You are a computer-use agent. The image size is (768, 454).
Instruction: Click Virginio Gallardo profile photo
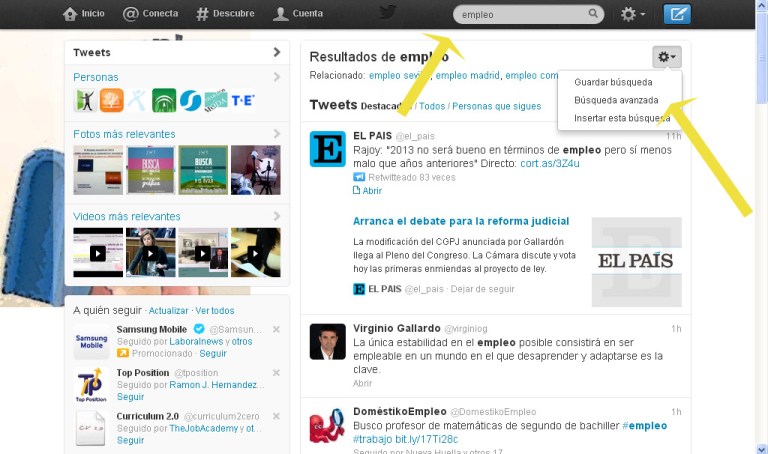(328, 341)
